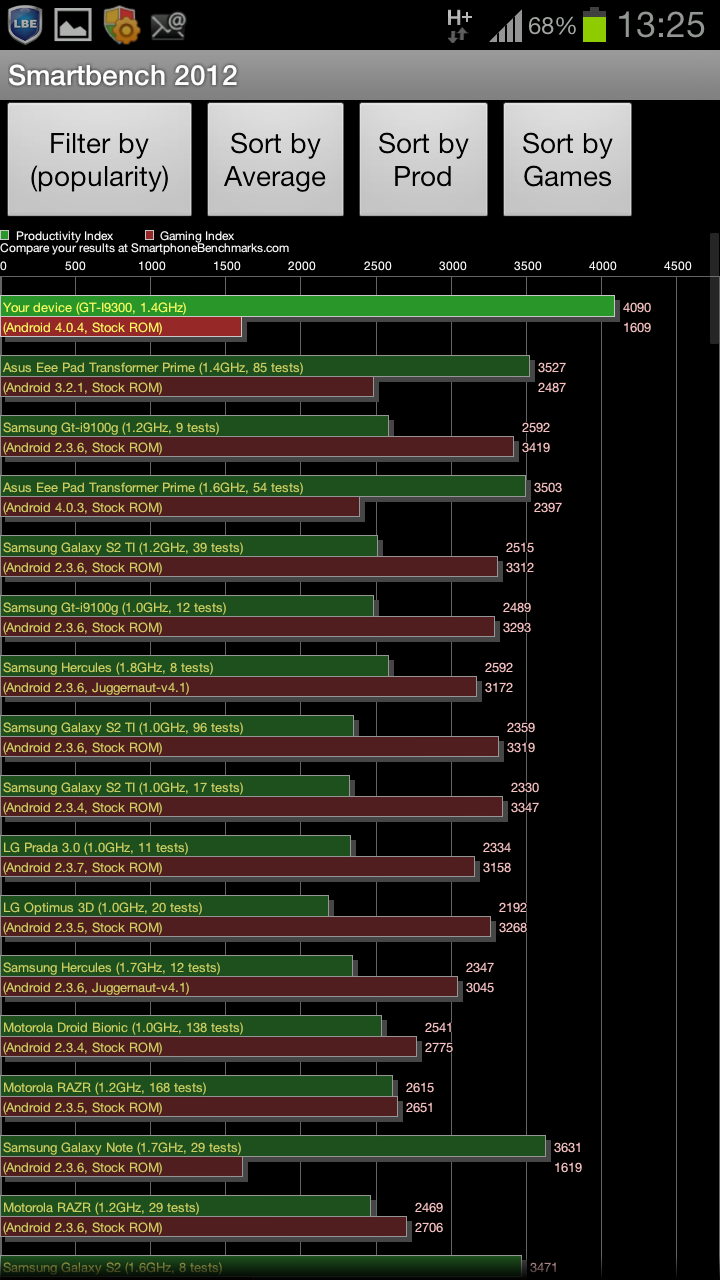Tap Juggernaut-v4.1 bar under Hercules 1.8GHz
The image size is (720, 1280).
[x=238, y=687]
